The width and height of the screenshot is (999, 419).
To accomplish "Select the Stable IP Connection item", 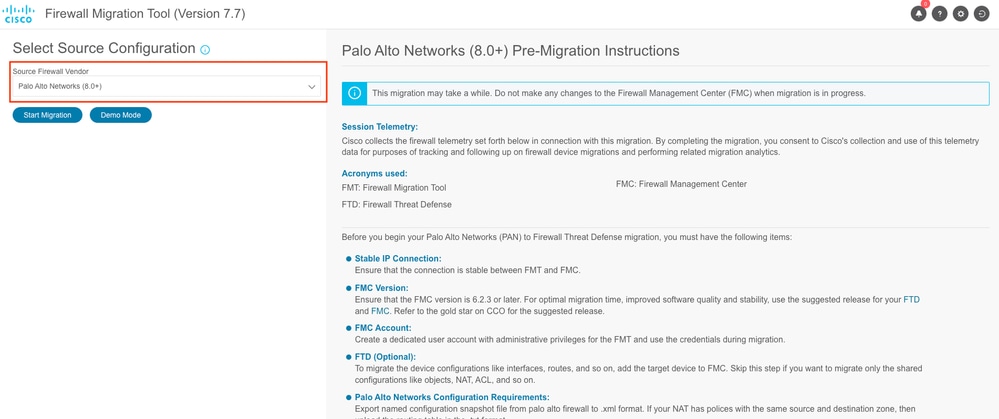I will [x=398, y=259].
